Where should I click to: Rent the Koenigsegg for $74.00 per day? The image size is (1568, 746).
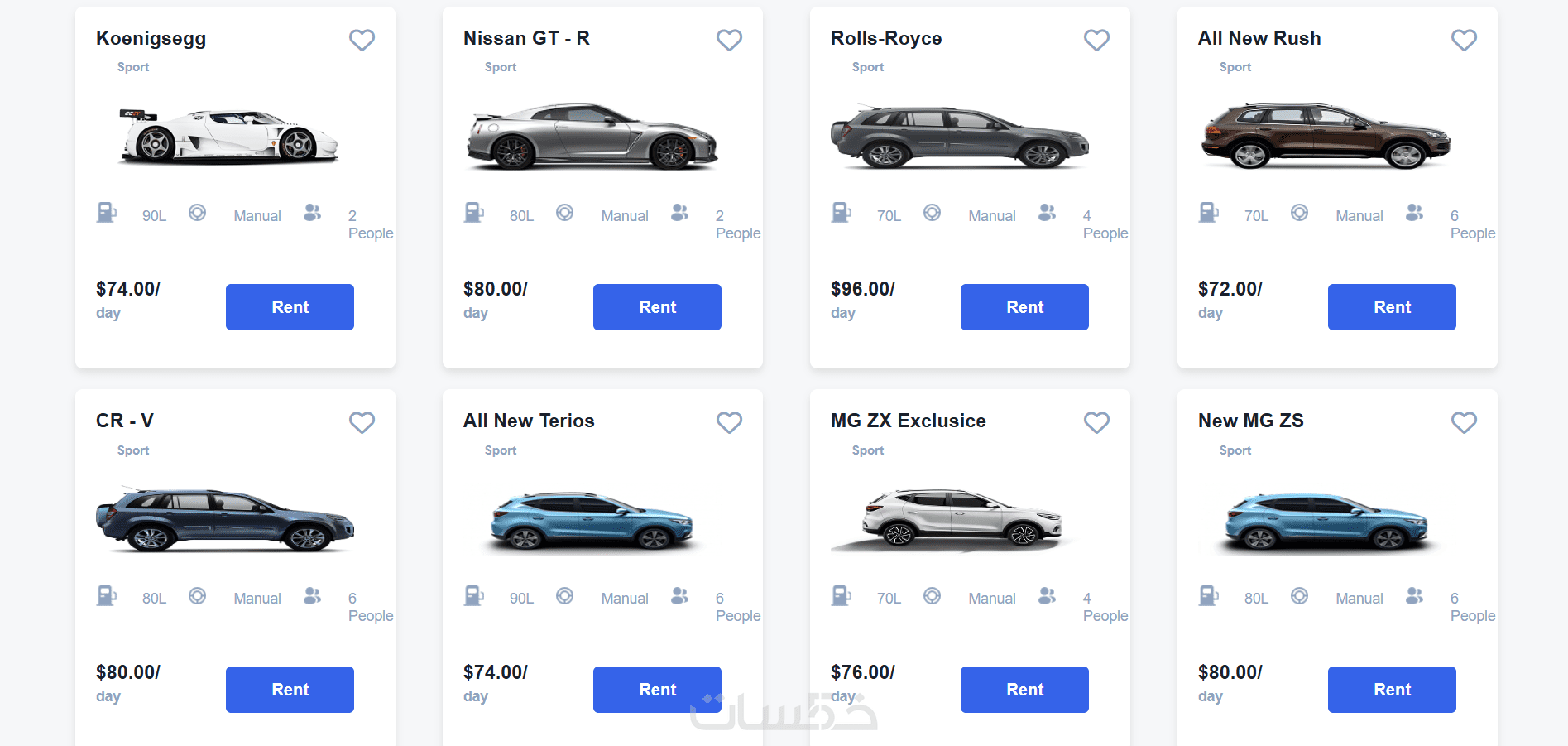290,307
